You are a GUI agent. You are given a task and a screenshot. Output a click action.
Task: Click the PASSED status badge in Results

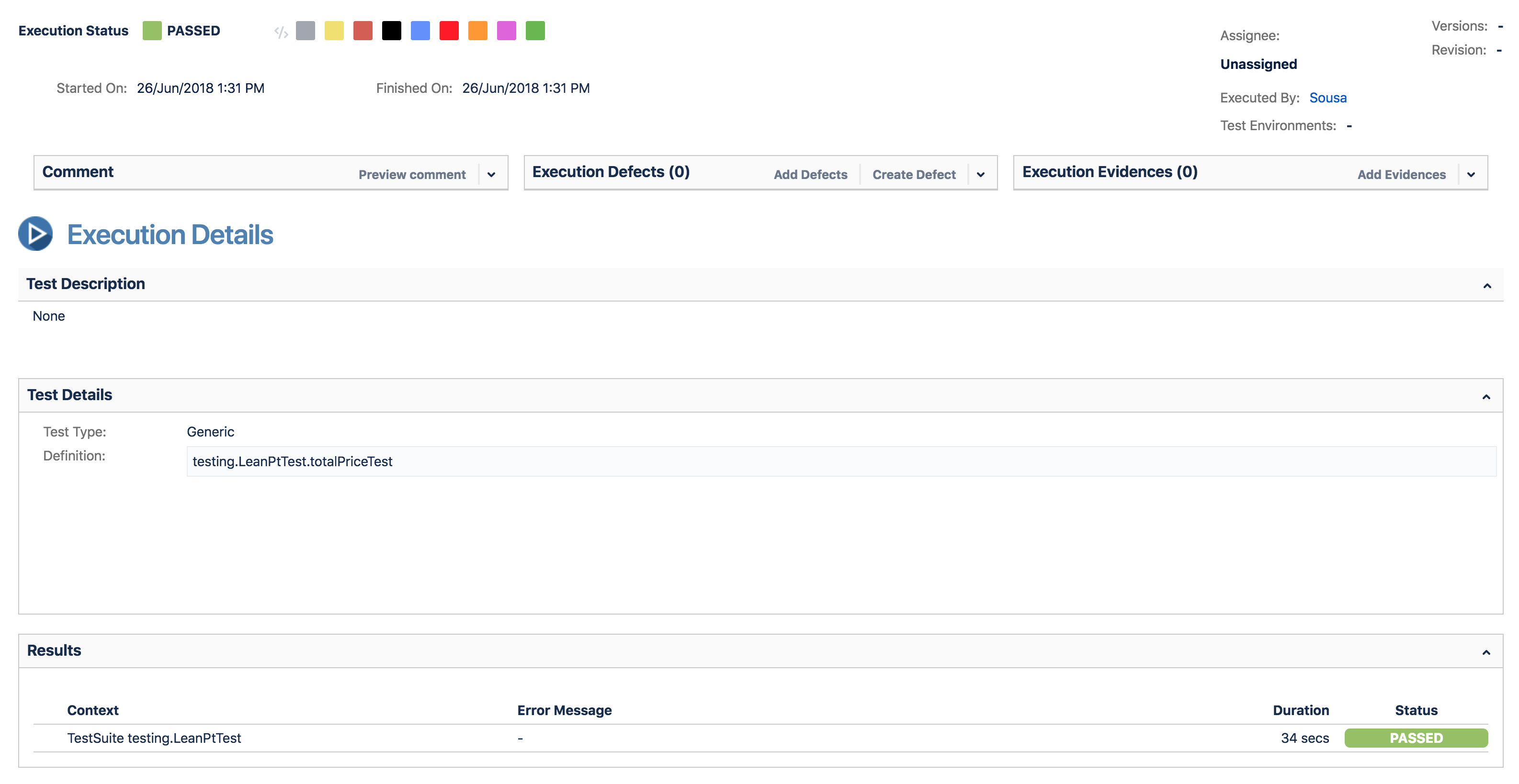click(1416, 738)
